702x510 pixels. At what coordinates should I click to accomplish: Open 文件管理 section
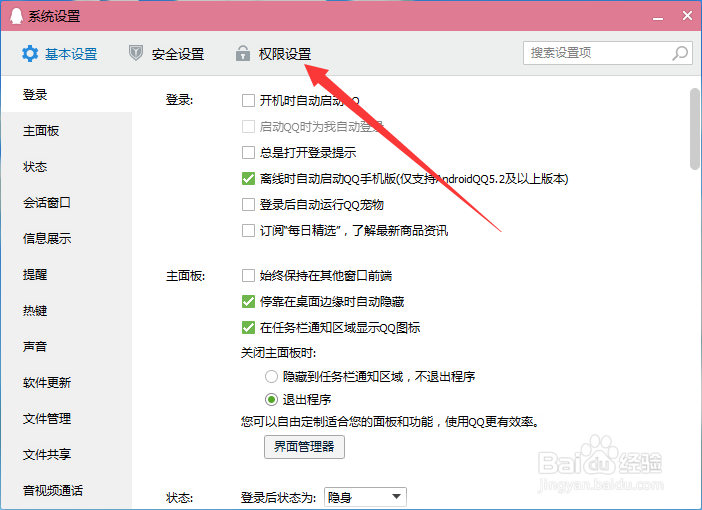[66, 419]
